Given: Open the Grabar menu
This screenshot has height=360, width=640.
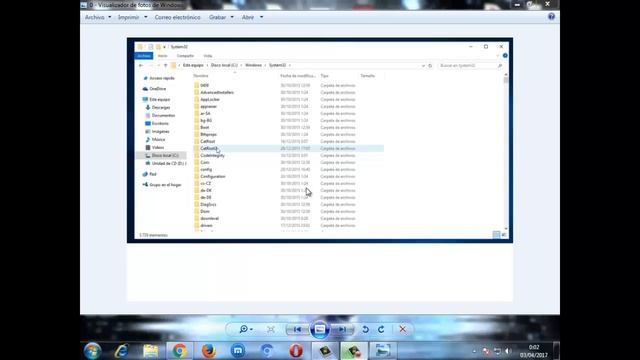Looking at the screenshot, I should pos(221,17).
